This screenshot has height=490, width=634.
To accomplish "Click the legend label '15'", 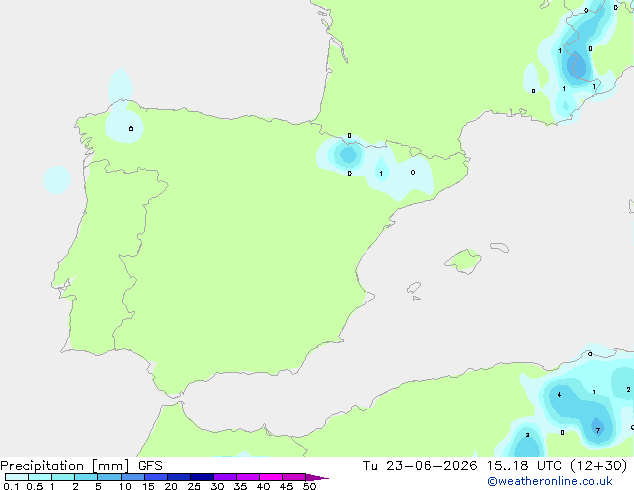I will coord(148,486).
